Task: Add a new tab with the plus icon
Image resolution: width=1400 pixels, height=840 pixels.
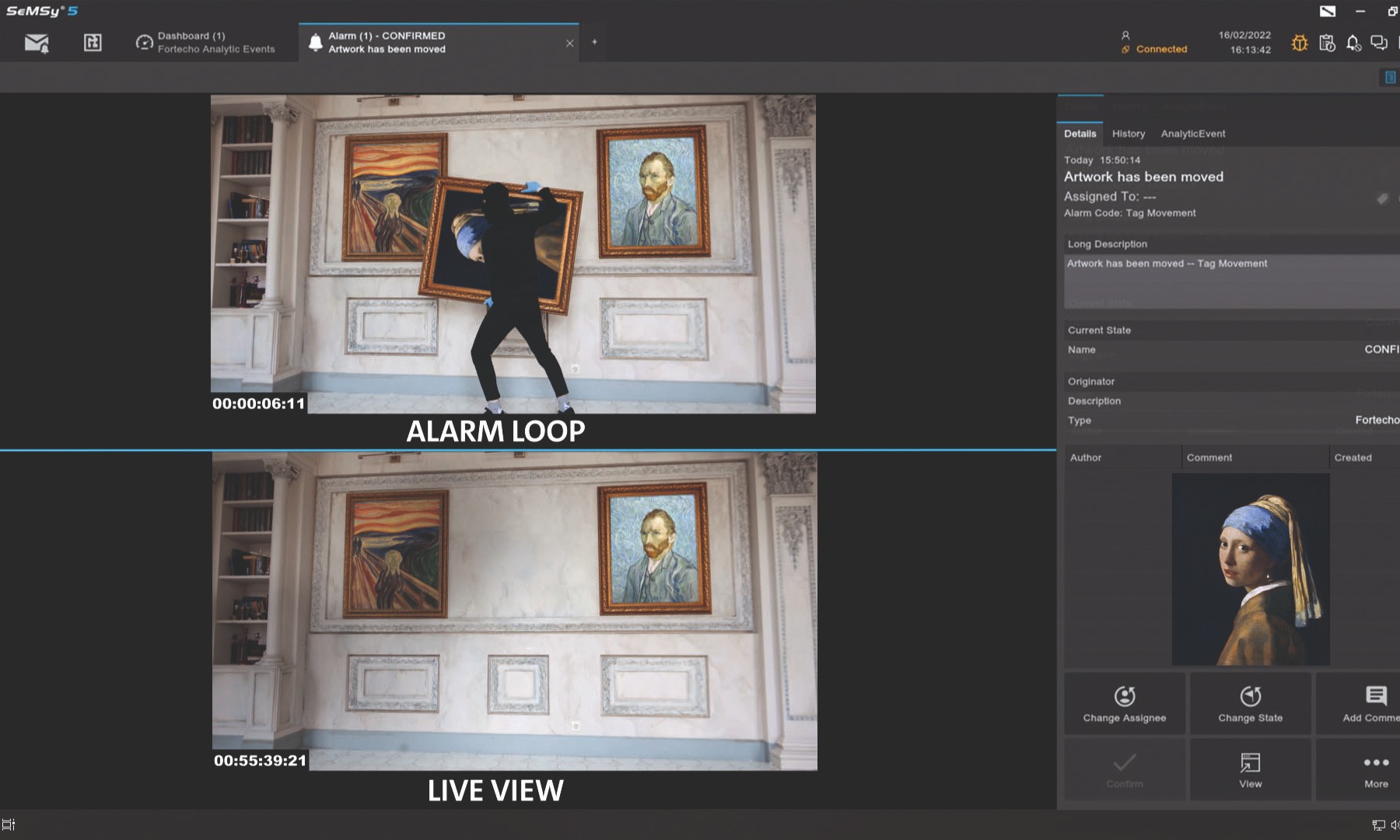Action: (x=594, y=42)
